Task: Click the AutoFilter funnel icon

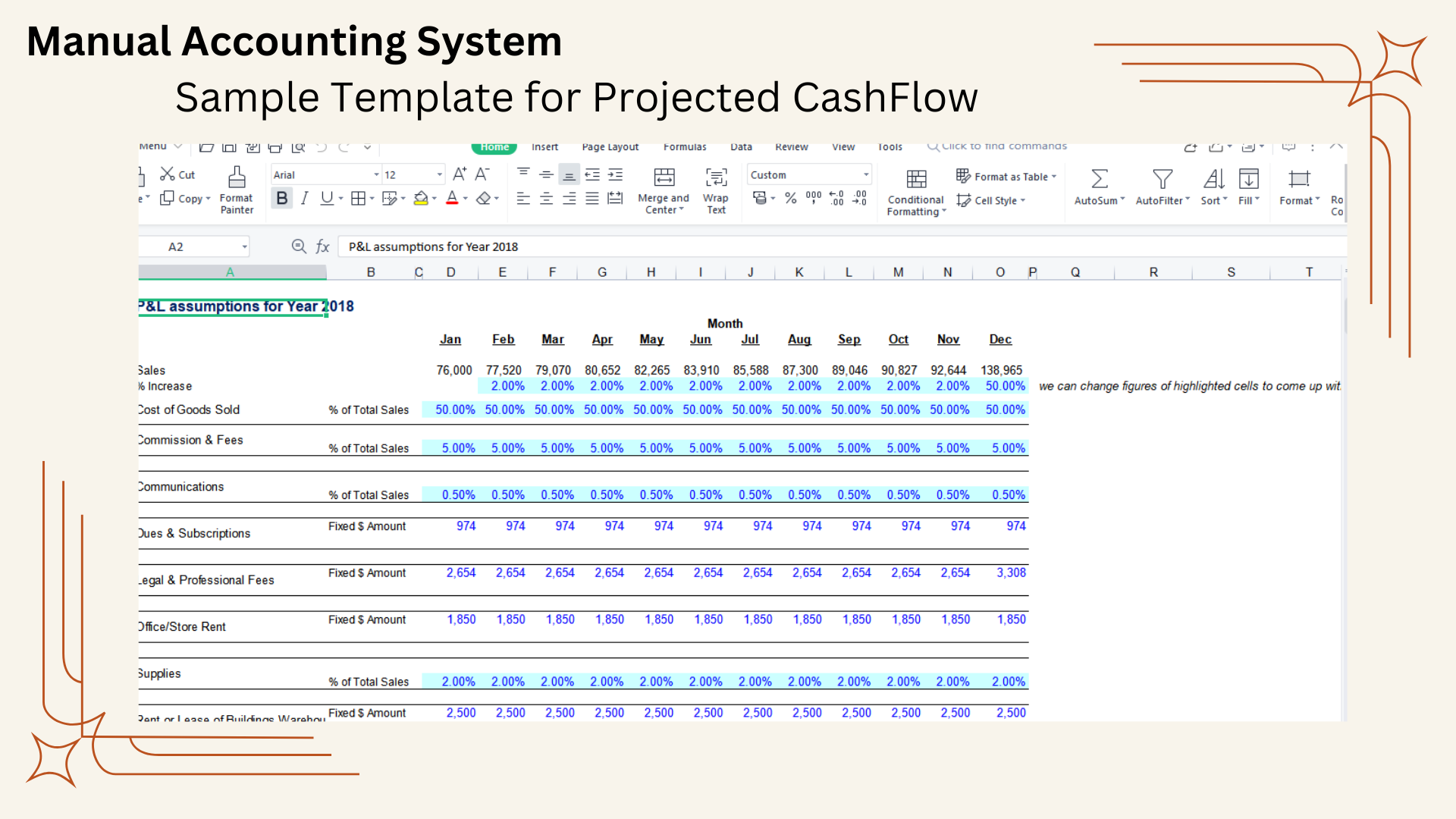Action: (x=1162, y=179)
